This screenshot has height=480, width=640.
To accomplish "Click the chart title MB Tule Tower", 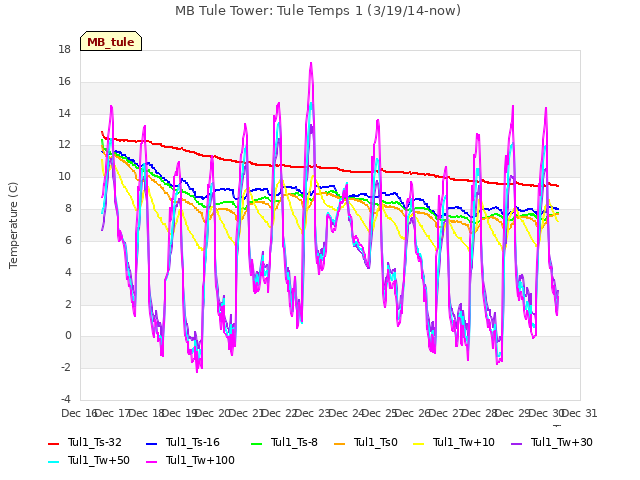I will click(318, 11).
